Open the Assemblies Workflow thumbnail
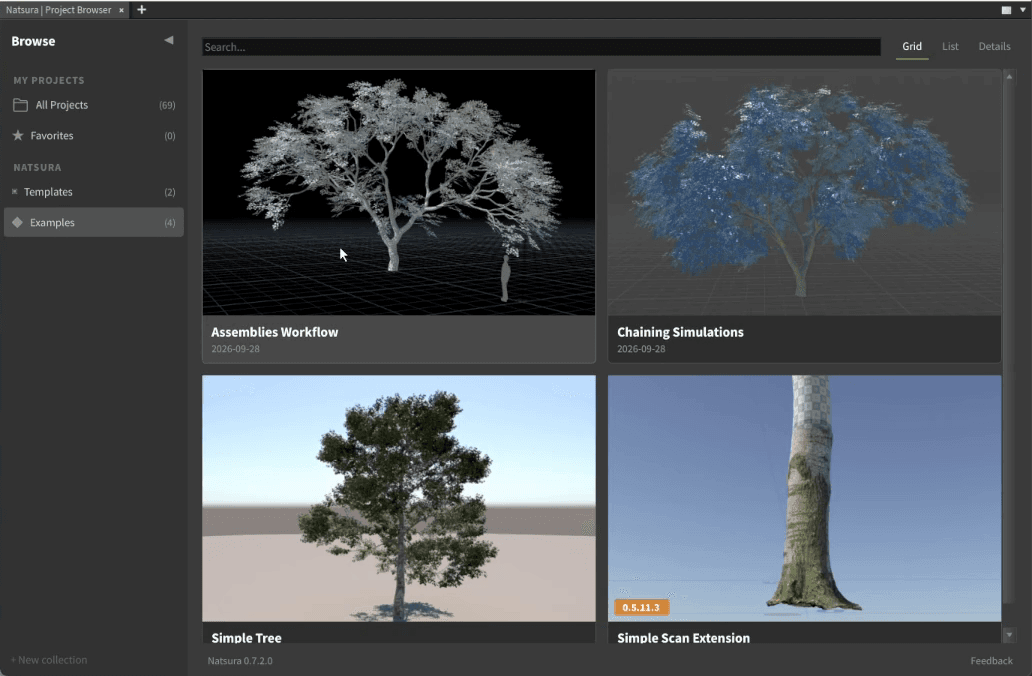The image size is (1032, 676). [x=399, y=192]
